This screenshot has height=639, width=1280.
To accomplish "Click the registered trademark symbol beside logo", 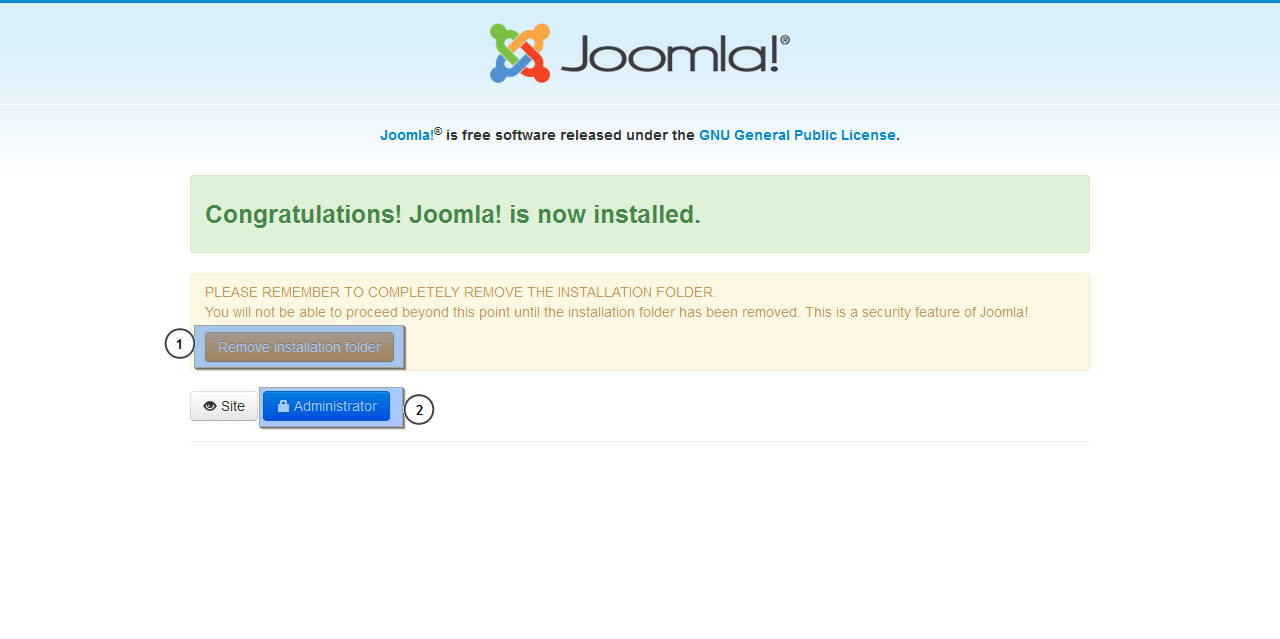I will 785,40.
